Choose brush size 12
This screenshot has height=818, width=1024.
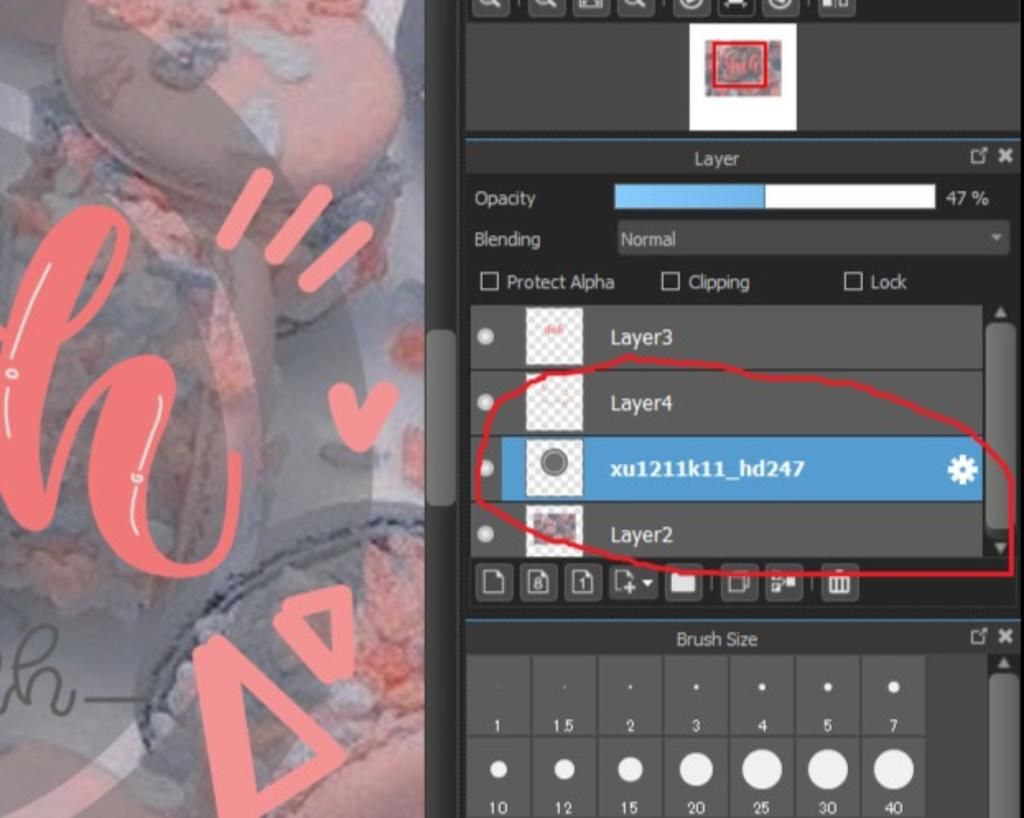(x=564, y=778)
